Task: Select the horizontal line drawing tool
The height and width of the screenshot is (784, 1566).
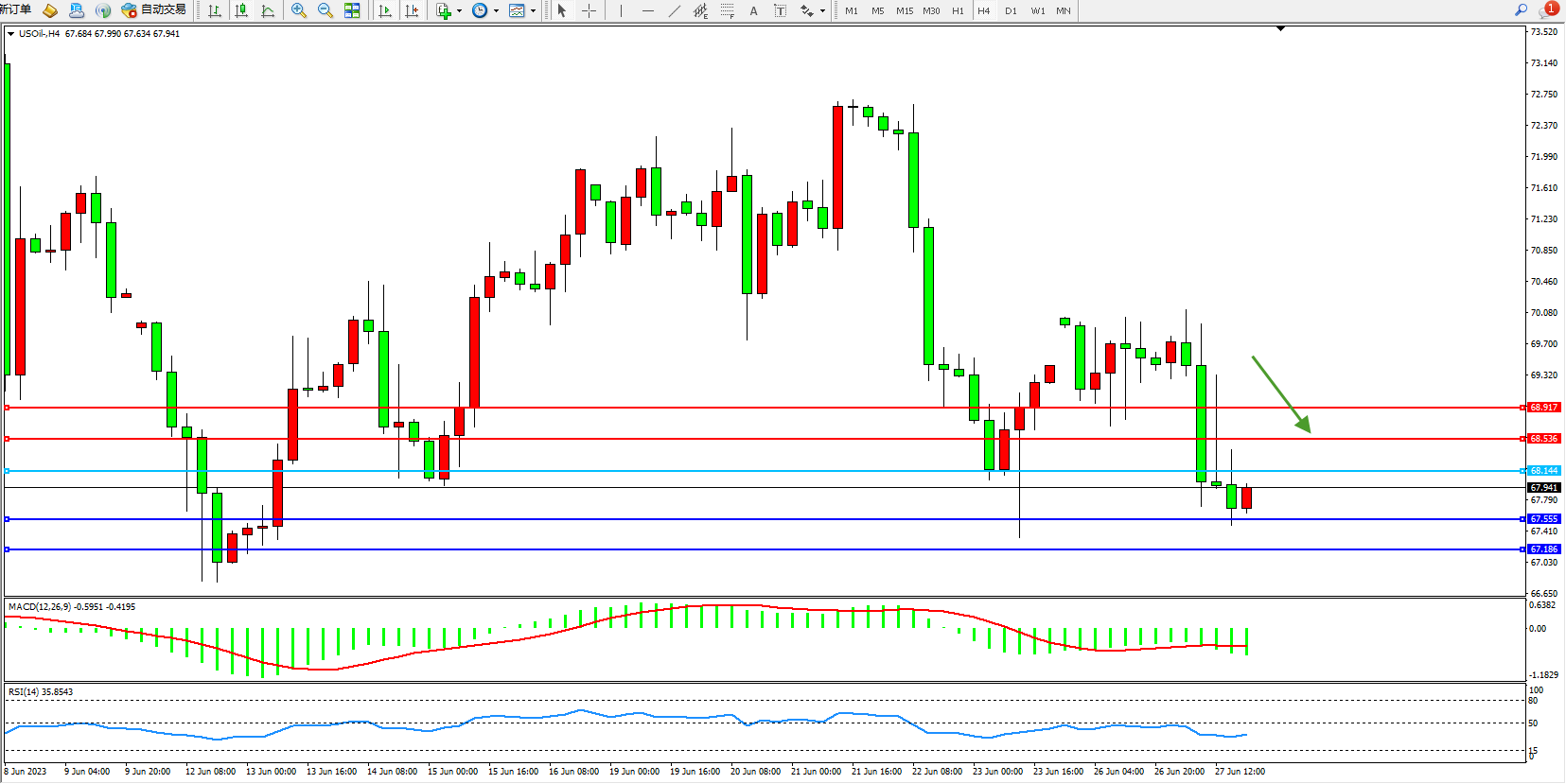Action: pos(647,10)
